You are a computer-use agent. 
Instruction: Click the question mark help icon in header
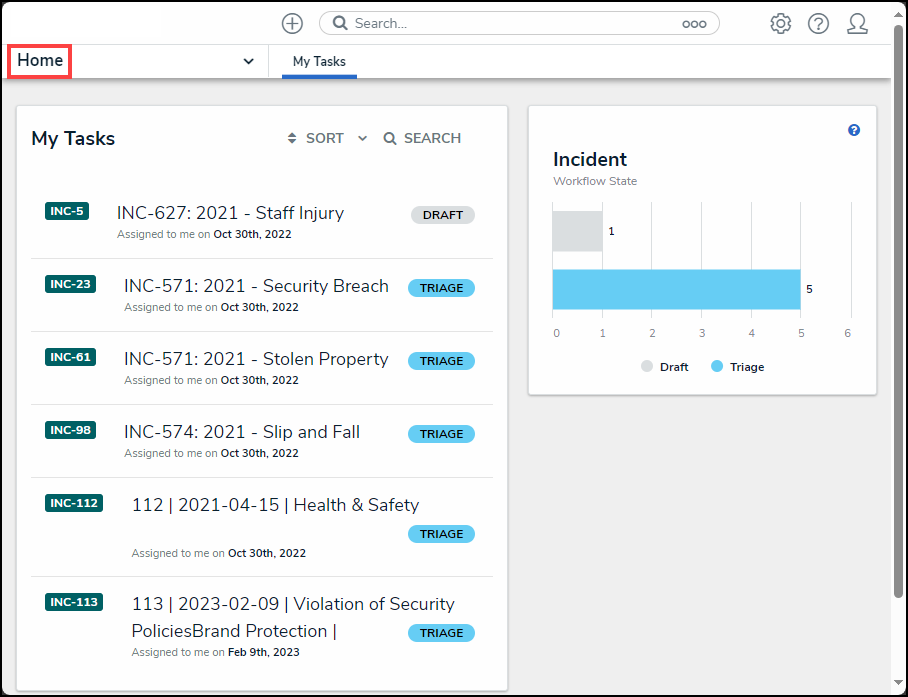point(818,23)
